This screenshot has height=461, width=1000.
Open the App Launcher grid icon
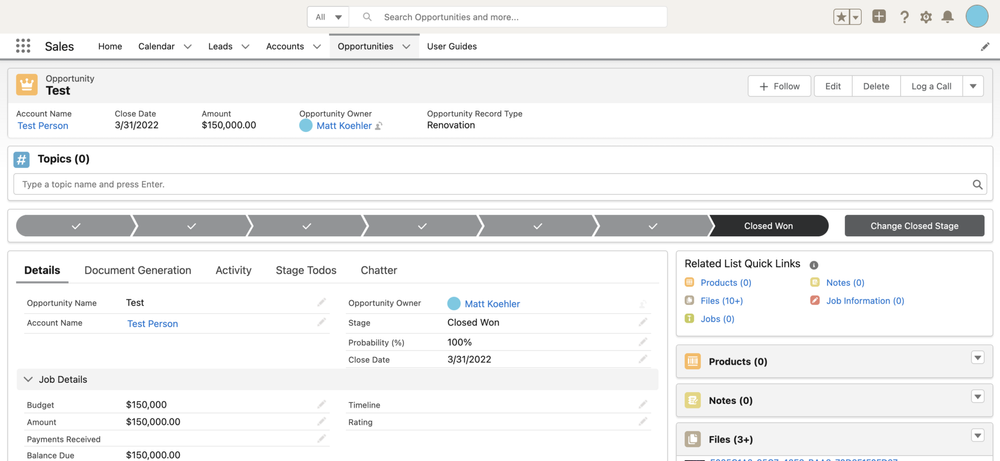(x=23, y=46)
